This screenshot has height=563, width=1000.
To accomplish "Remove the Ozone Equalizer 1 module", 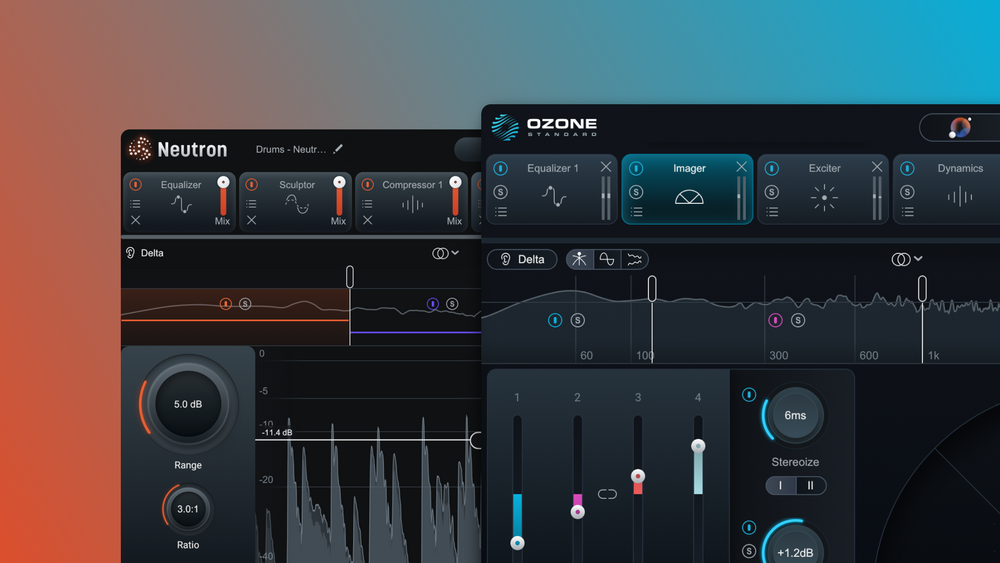I will (x=606, y=166).
